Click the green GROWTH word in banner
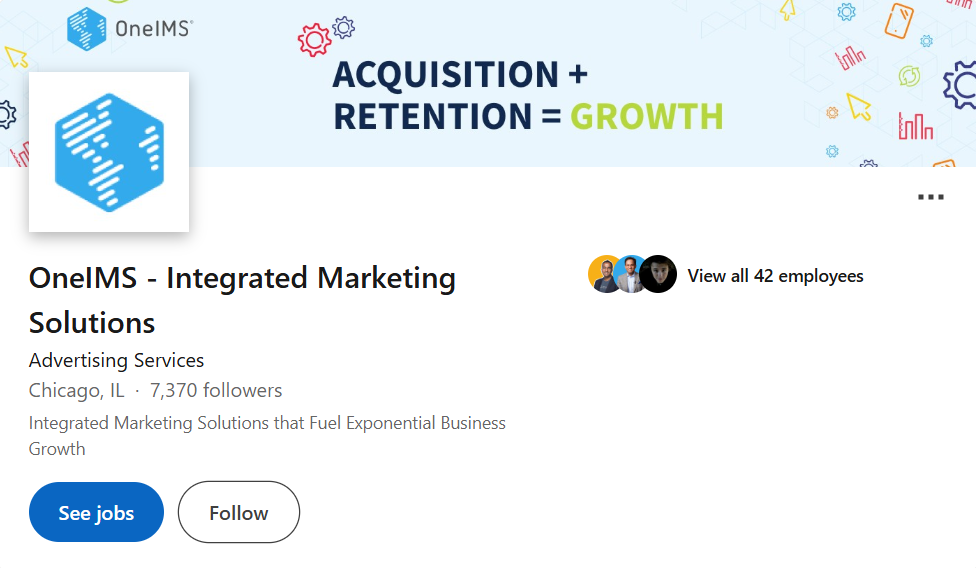 tap(646, 116)
